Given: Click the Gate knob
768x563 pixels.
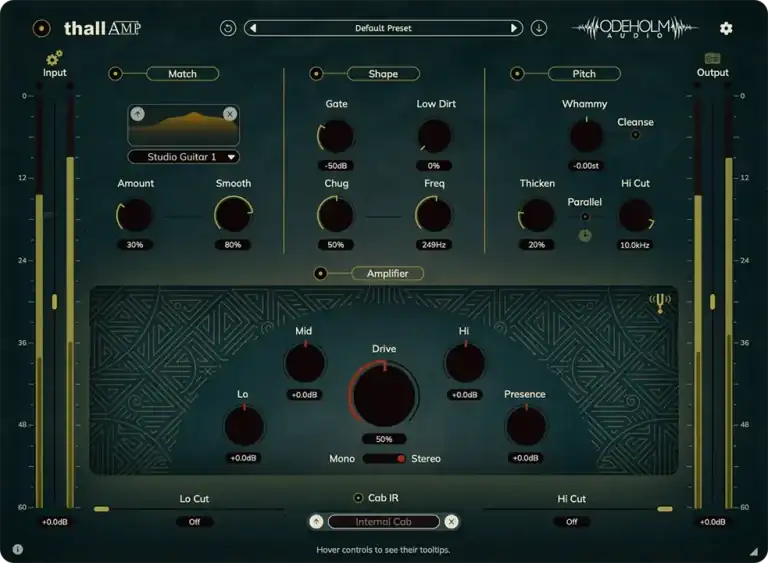Looking at the screenshot, I should [x=336, y=136].
